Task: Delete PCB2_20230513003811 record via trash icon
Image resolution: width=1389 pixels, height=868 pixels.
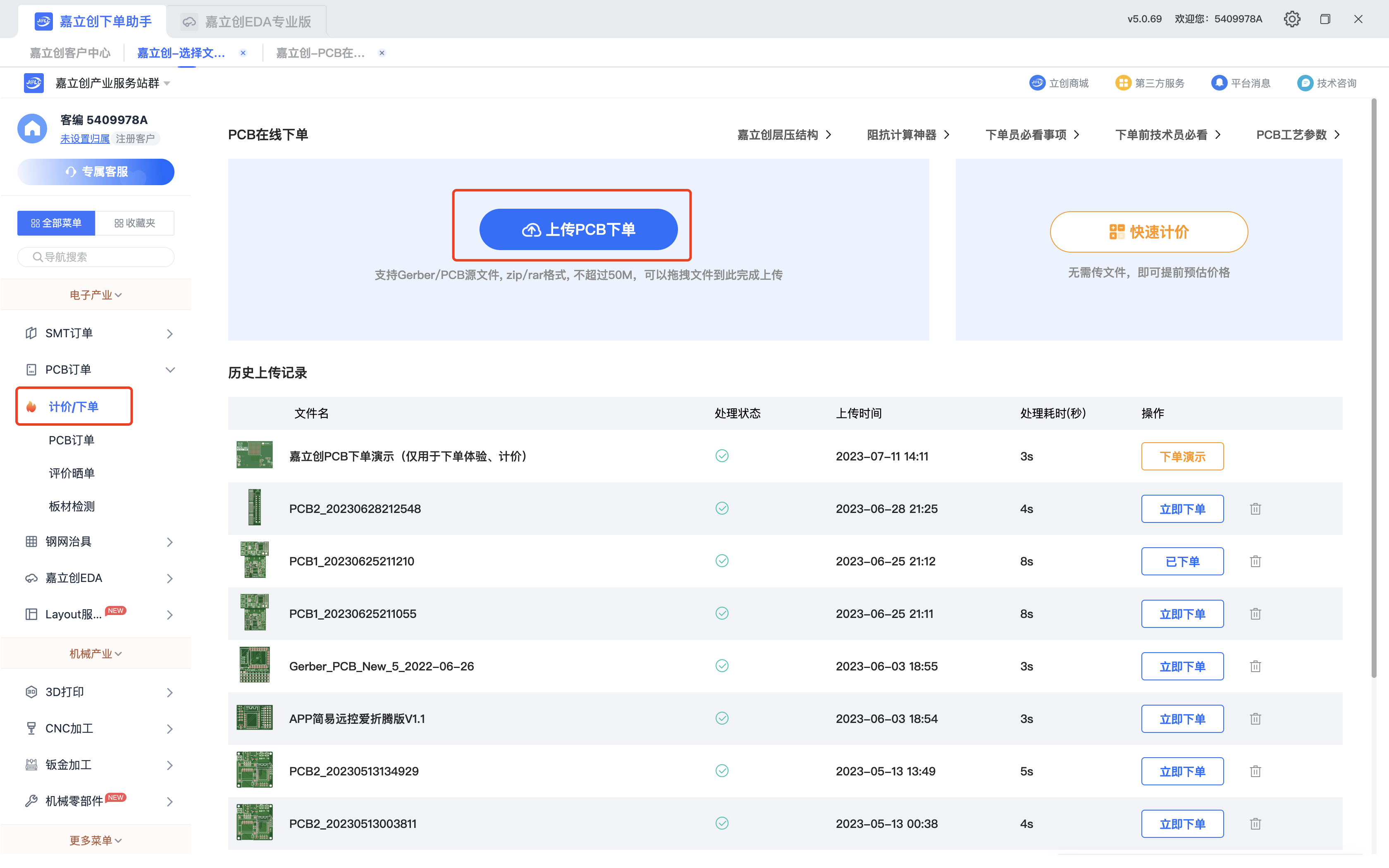Action: pos(1255,824)
